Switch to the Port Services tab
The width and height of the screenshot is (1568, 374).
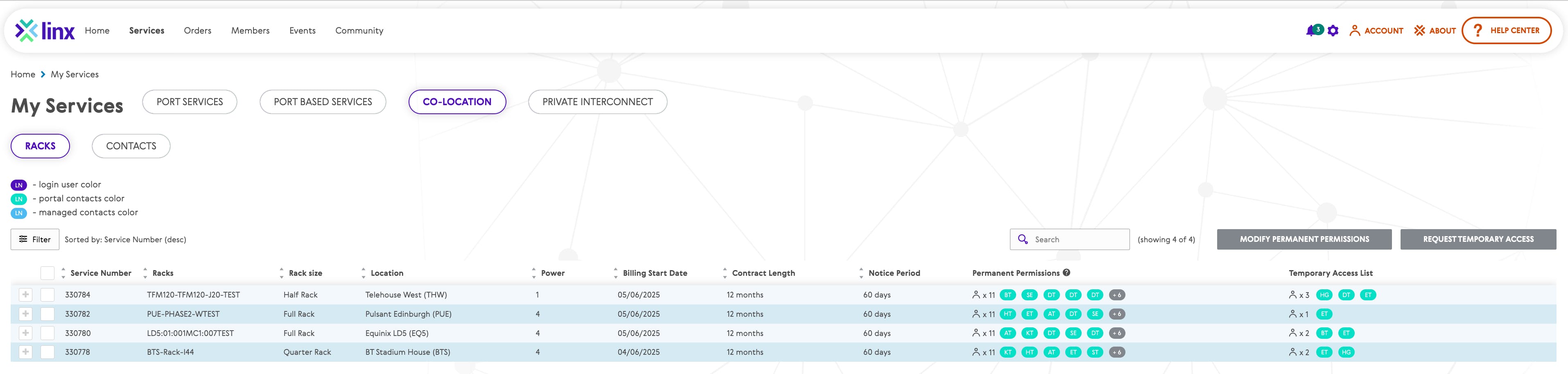tap(189, 102)
